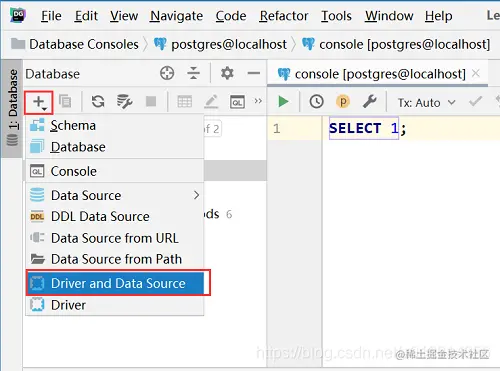500x371 pixels.
Task: Hide the Database panel with minus icon
Action: (x=254, y=73)
